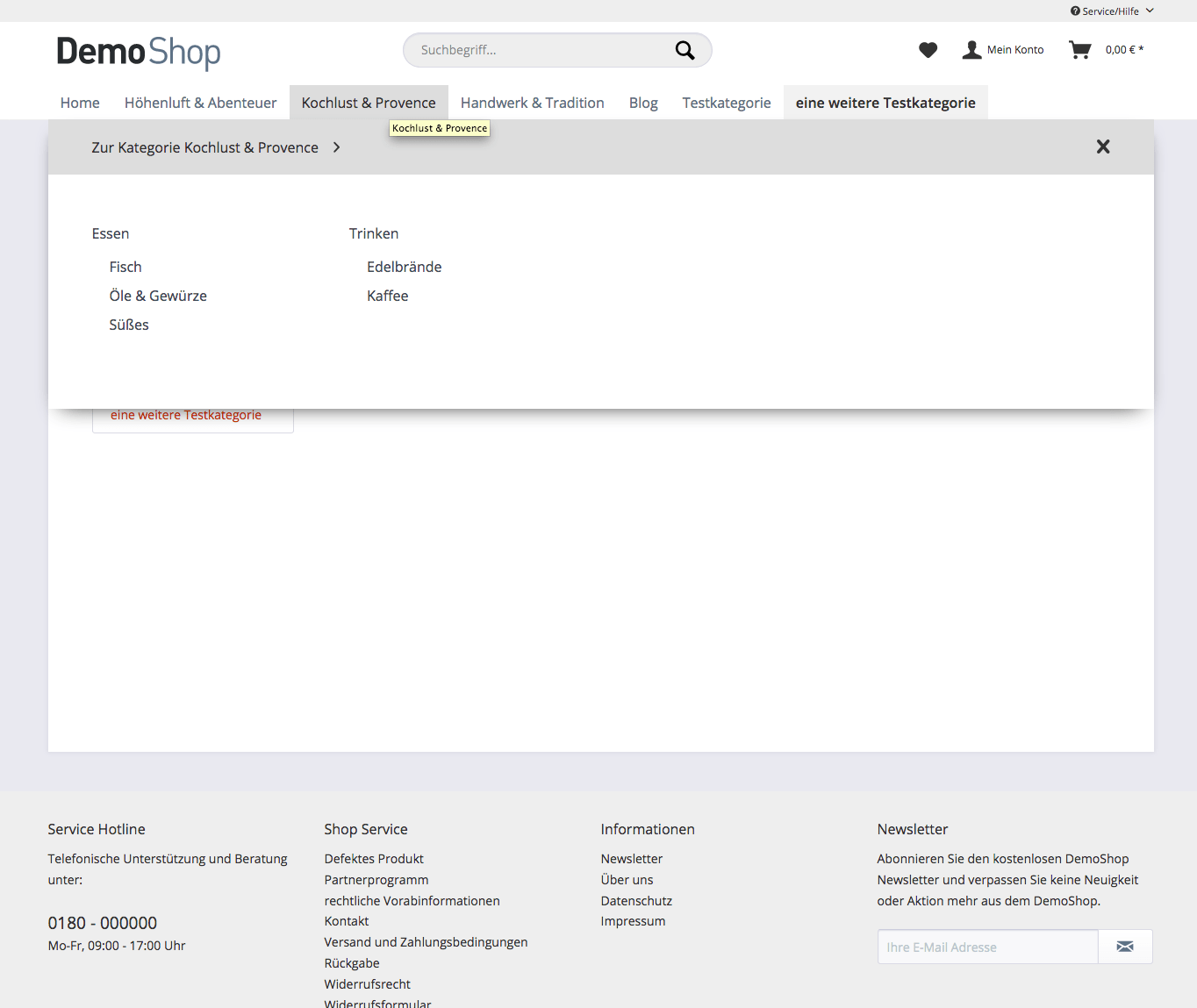This screenshot has height=1008, width=1197.
Task: Open eine weitere Testkategorie in navigation
Action: (885, 103)
